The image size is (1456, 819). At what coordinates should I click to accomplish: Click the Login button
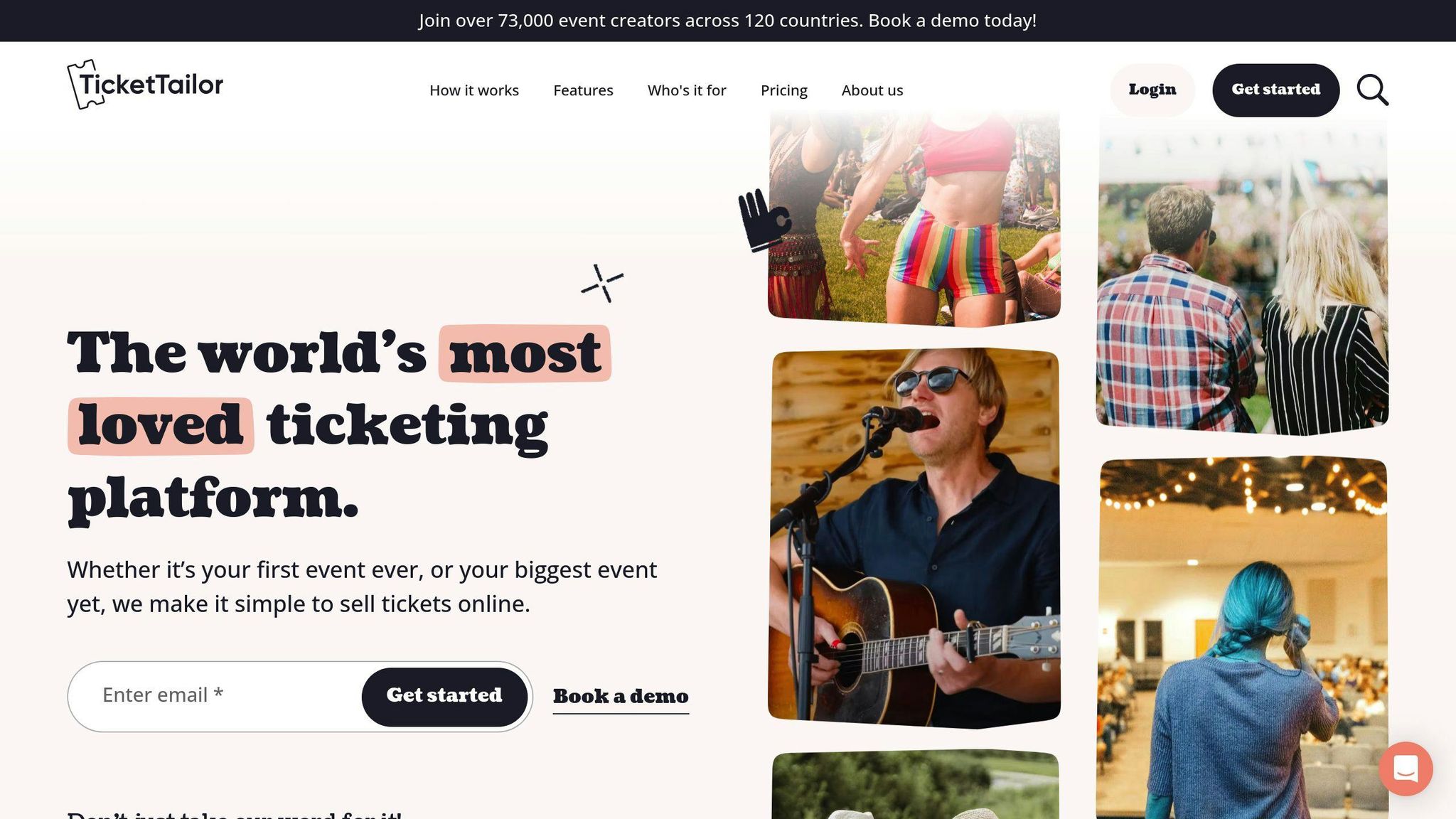(1152, 90)
